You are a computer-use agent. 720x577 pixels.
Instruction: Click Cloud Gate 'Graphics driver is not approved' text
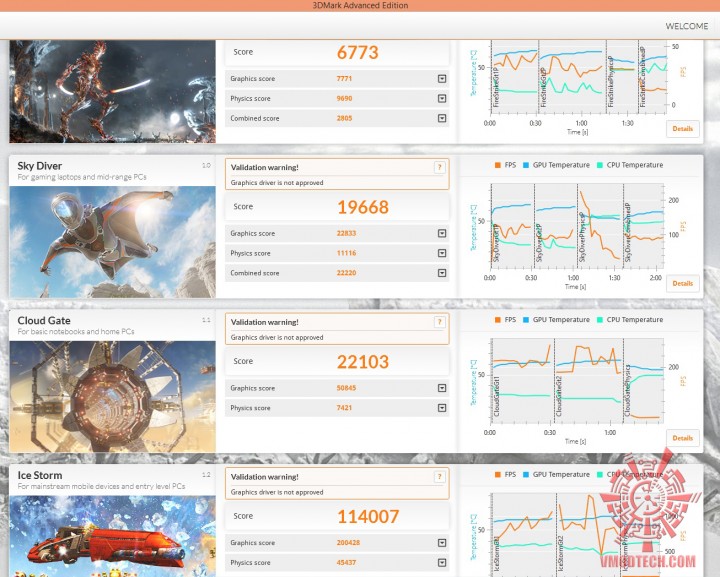[277, 337]
